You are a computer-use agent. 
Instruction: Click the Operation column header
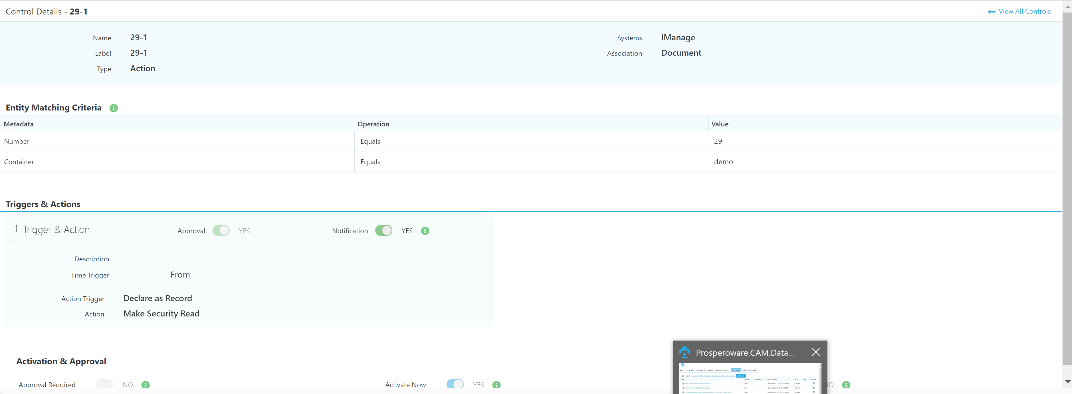point(531,124)
